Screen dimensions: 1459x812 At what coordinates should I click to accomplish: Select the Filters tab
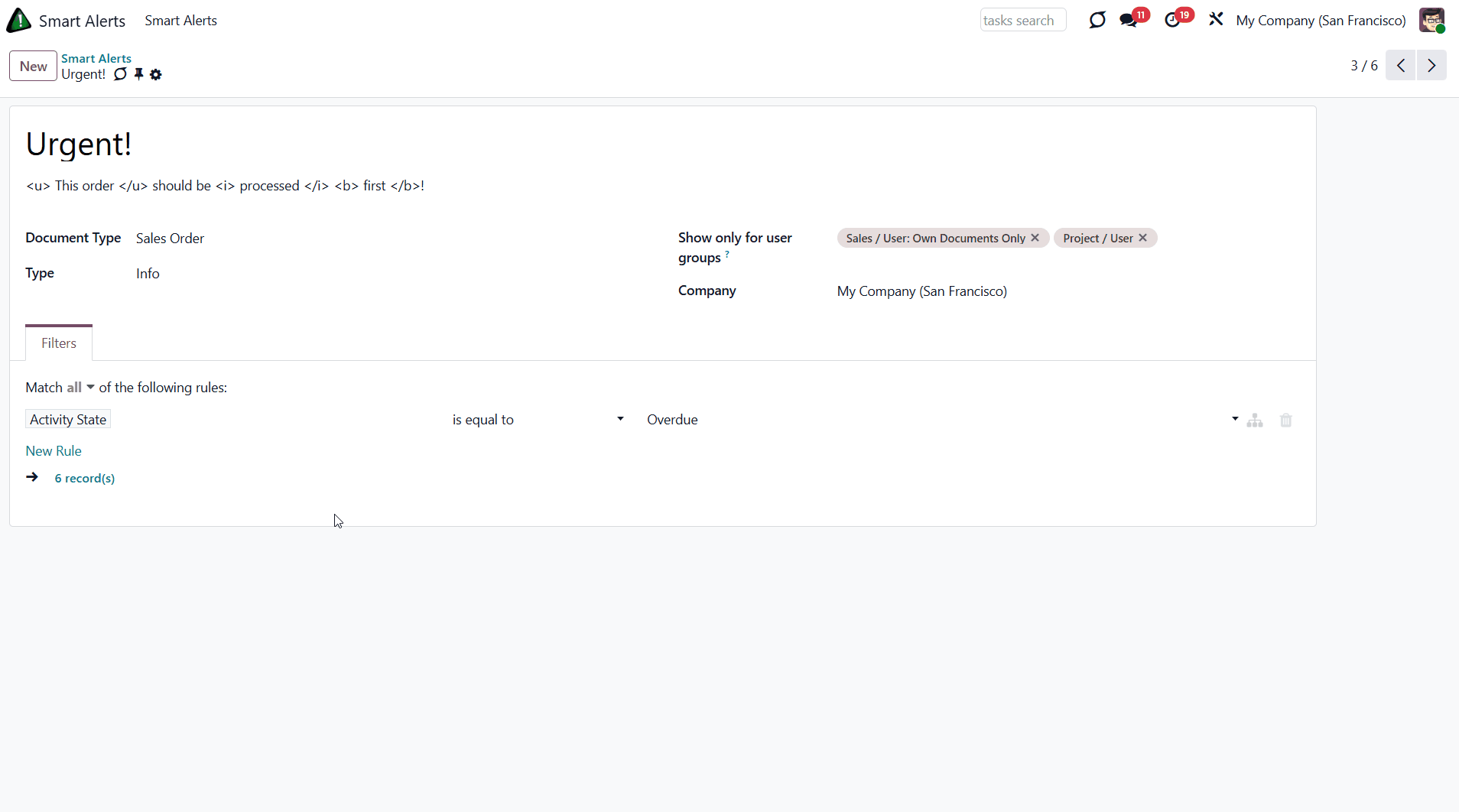point(59,343)
